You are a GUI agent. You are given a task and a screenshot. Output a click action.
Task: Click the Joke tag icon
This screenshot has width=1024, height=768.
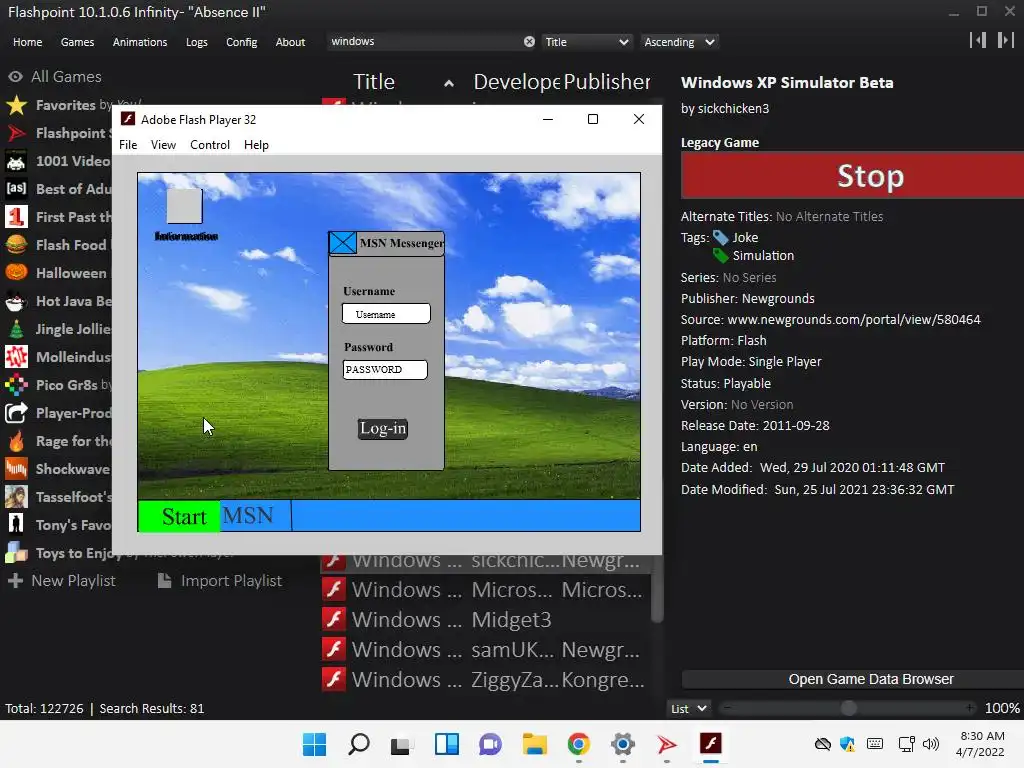pos(720,238)
